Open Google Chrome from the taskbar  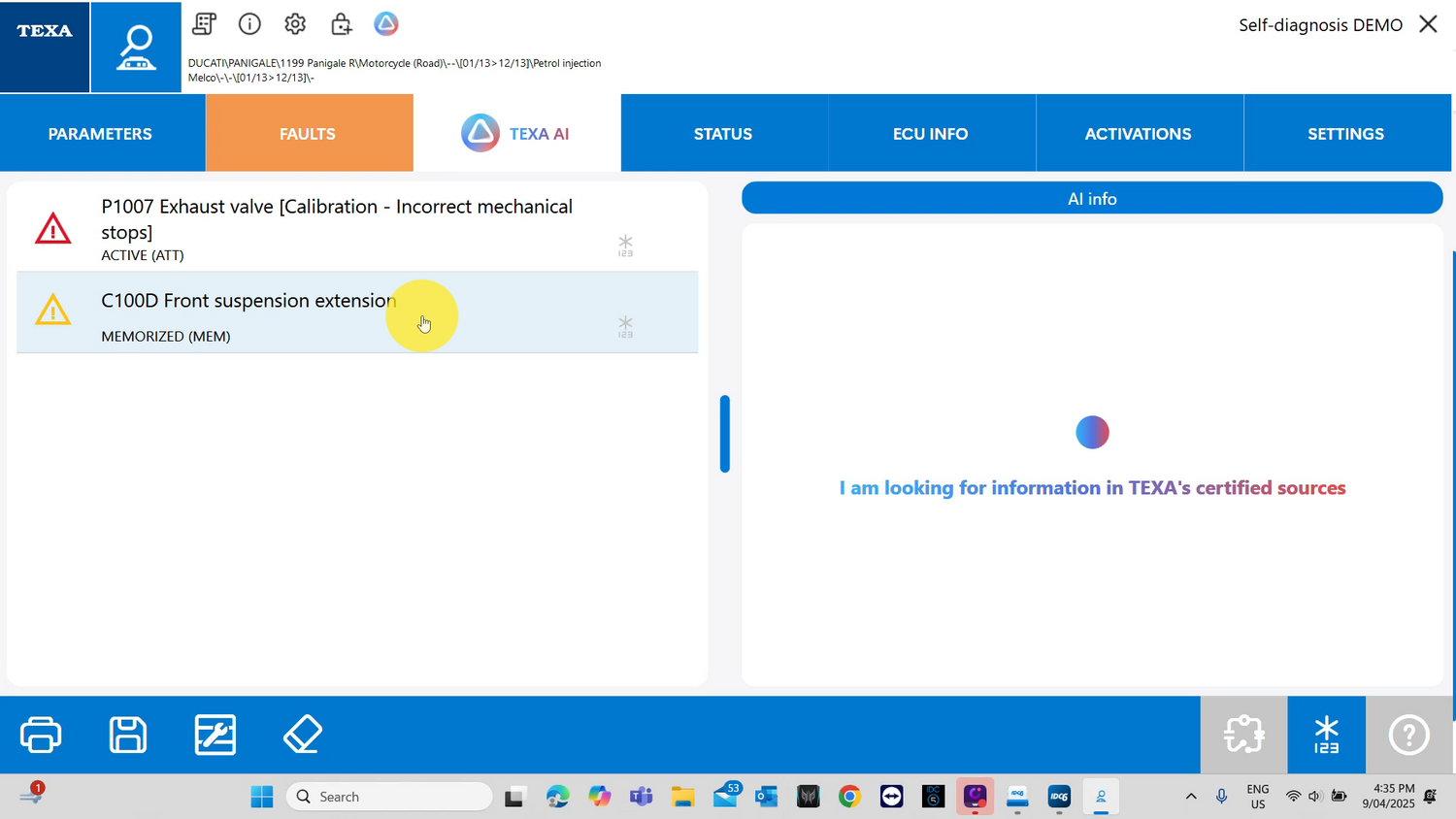tap(849, 797)
